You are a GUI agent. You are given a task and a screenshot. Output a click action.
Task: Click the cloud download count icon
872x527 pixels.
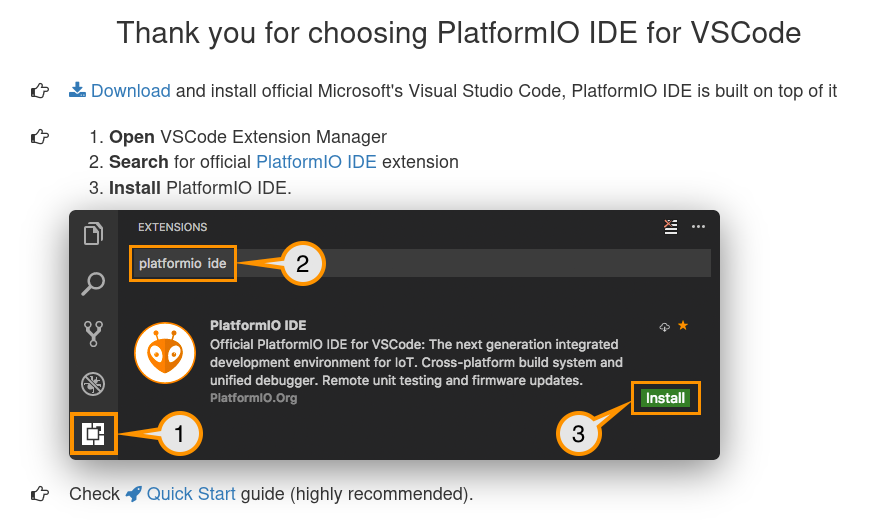point(664,327)
